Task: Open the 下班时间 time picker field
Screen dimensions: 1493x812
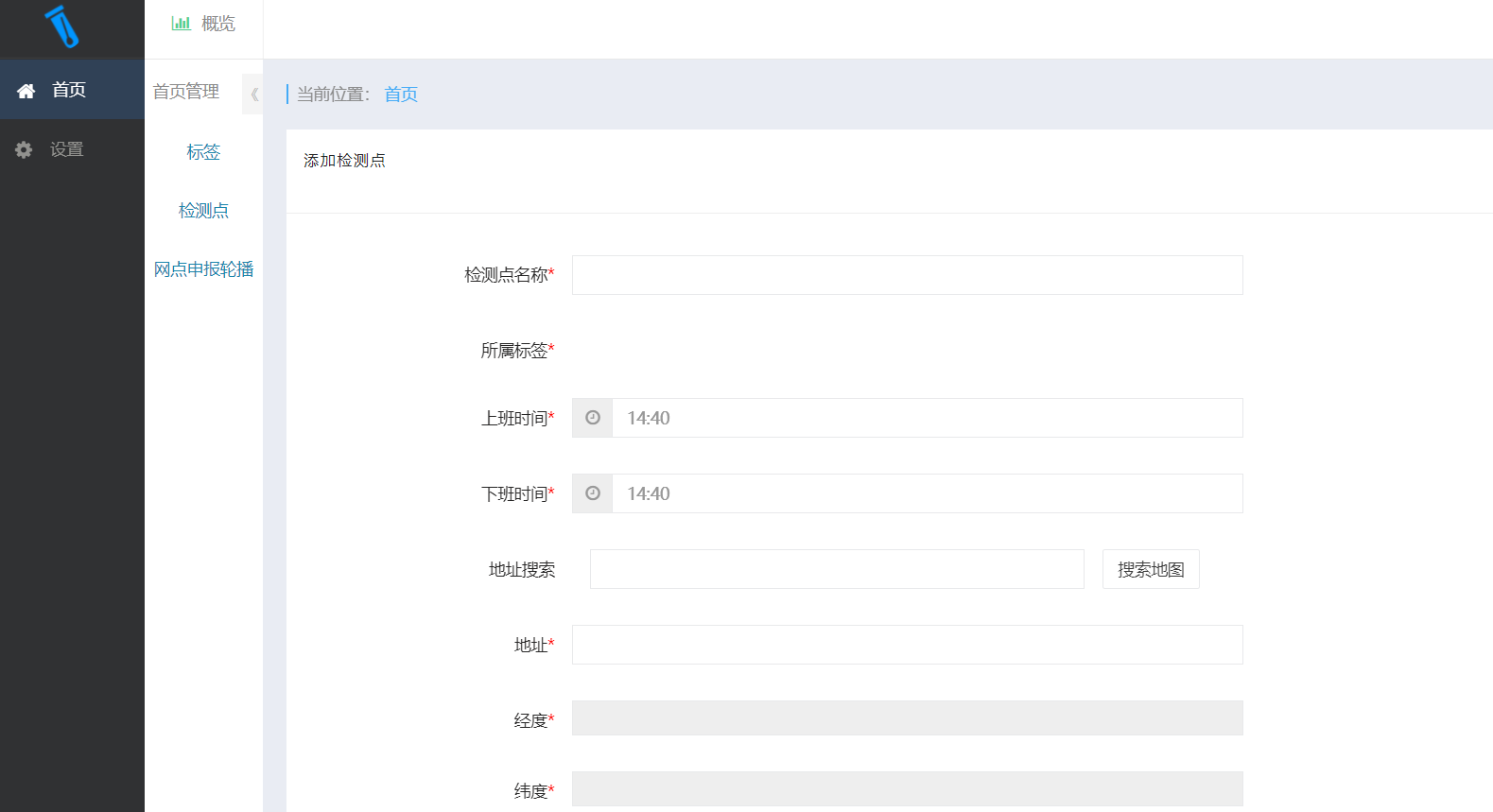Action: pyautogui.click(x=927, y=493)
